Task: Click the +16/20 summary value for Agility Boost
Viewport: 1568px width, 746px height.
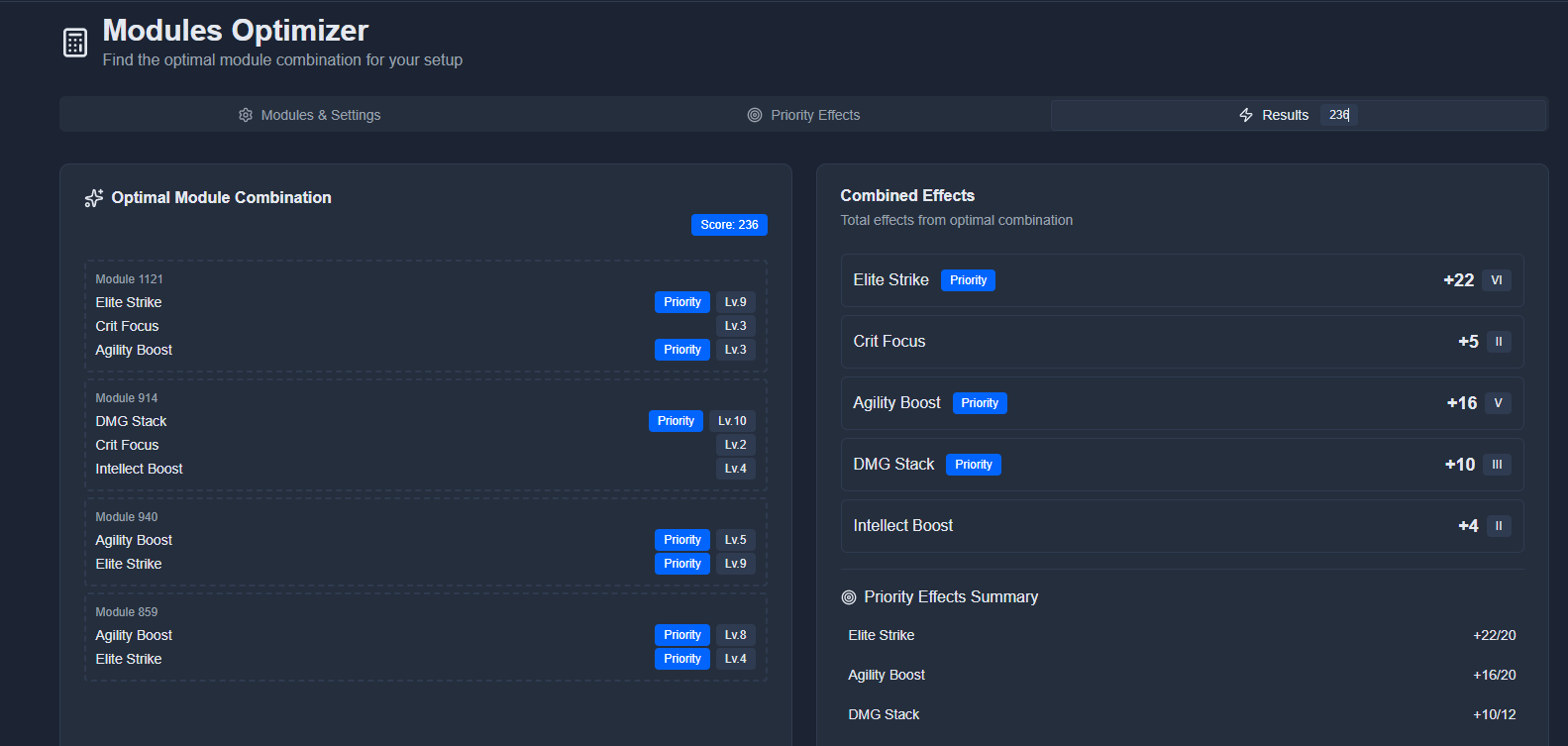Action: coord(1495,675)
